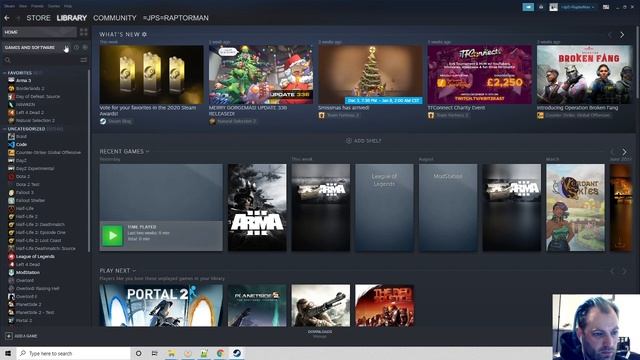
Task: Open Chrome from the taskbar
Action: click(220, 353)
